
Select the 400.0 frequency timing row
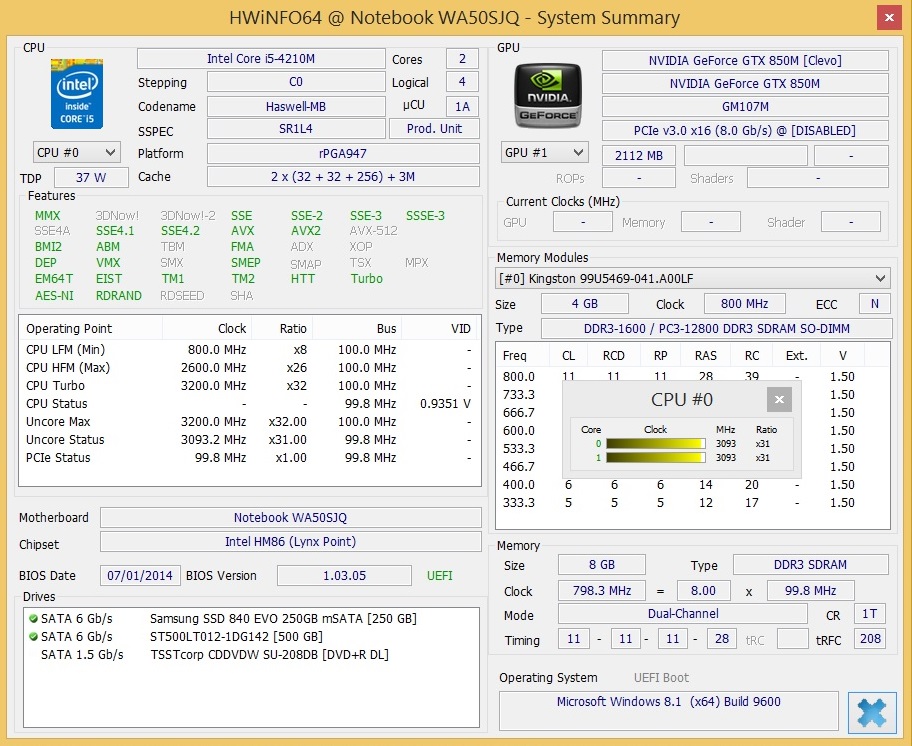click(x=692, y=484)
